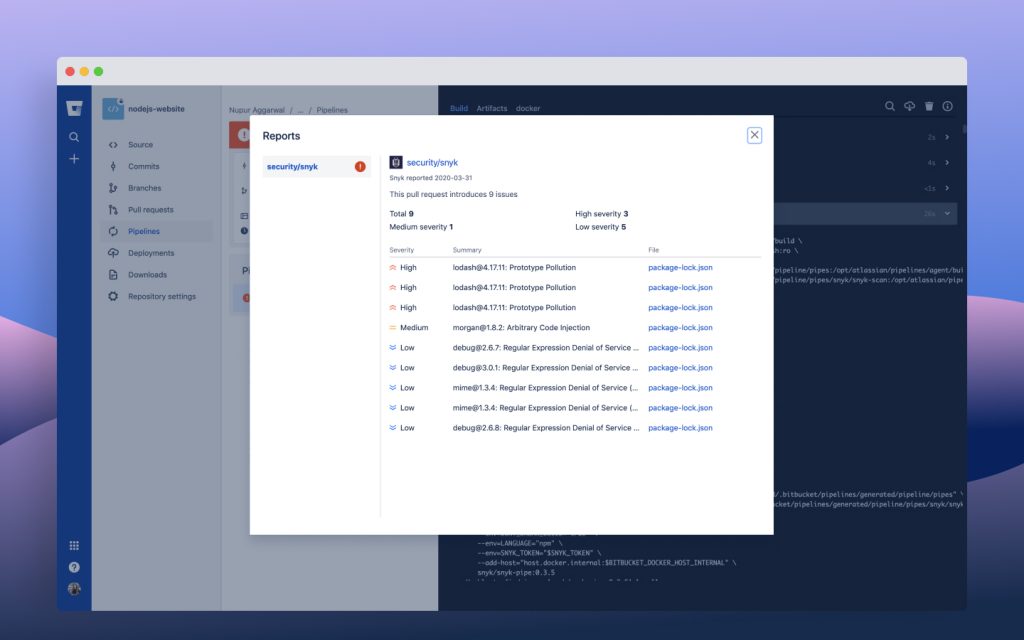Download the log via cloud icon

click(909, 106)
